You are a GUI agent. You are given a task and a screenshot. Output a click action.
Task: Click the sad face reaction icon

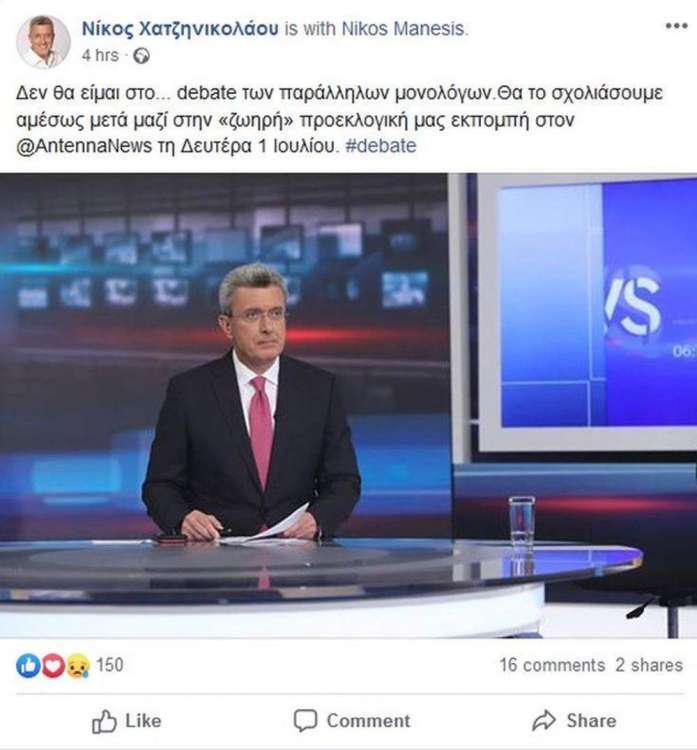click(78, 665)
